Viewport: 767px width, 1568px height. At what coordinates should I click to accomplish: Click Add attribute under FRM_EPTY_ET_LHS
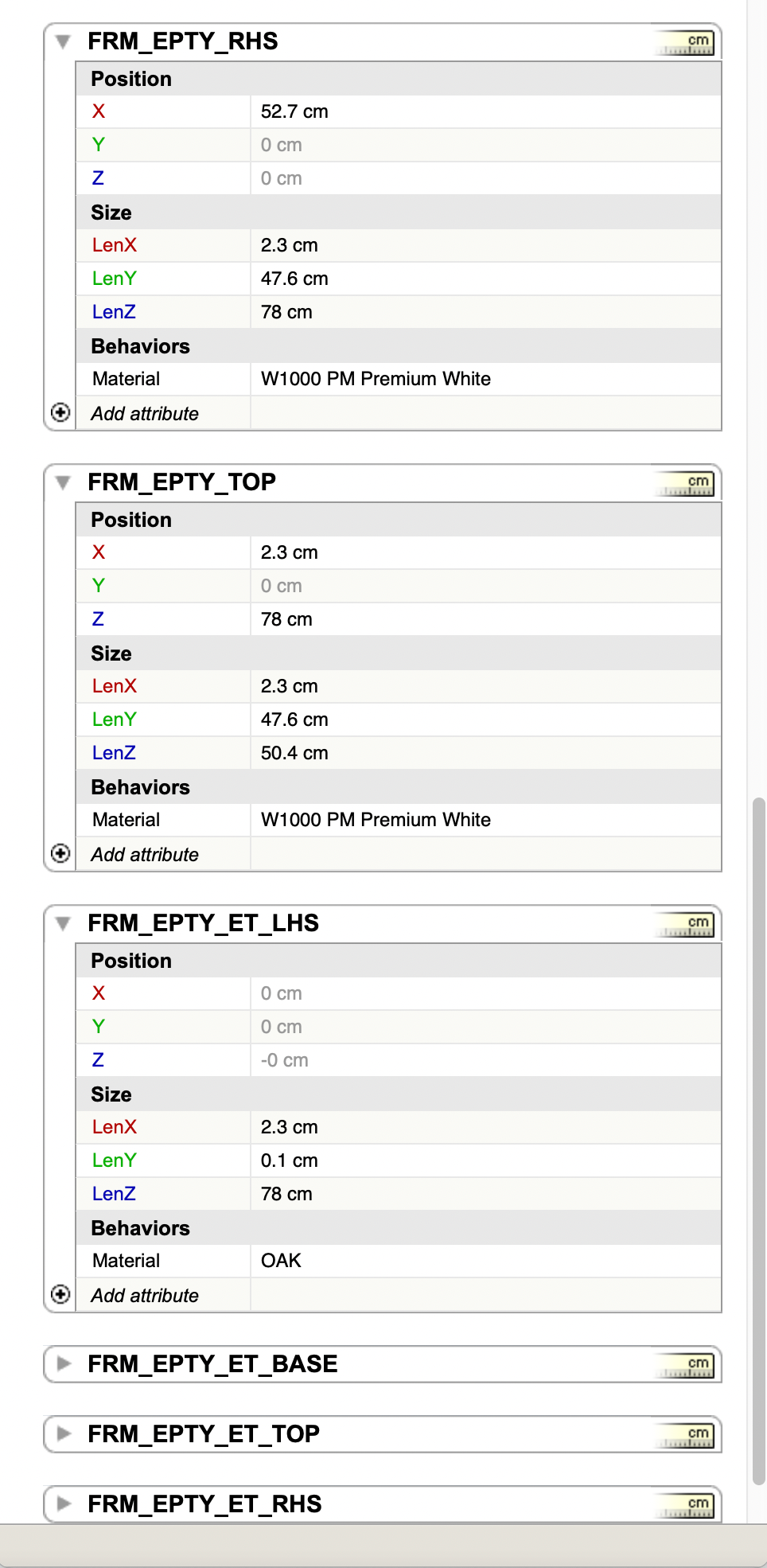pos(145,1297)
